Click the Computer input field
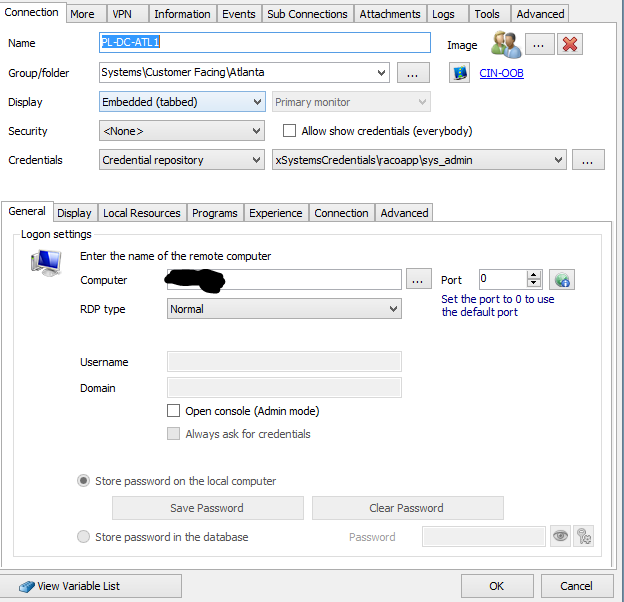 pos(284,280)
